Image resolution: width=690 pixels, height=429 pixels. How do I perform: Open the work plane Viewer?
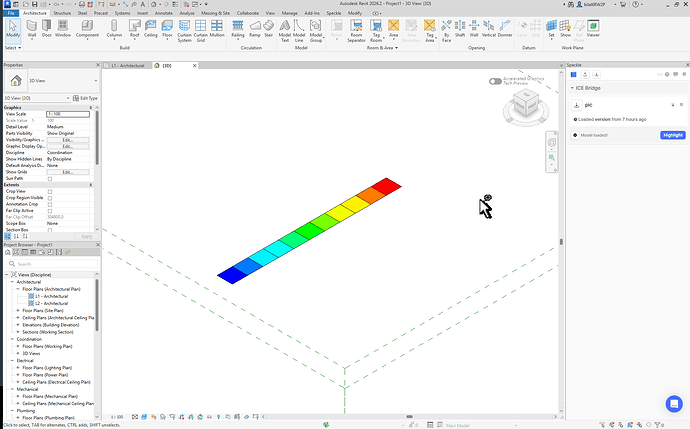tap(593, 29)
